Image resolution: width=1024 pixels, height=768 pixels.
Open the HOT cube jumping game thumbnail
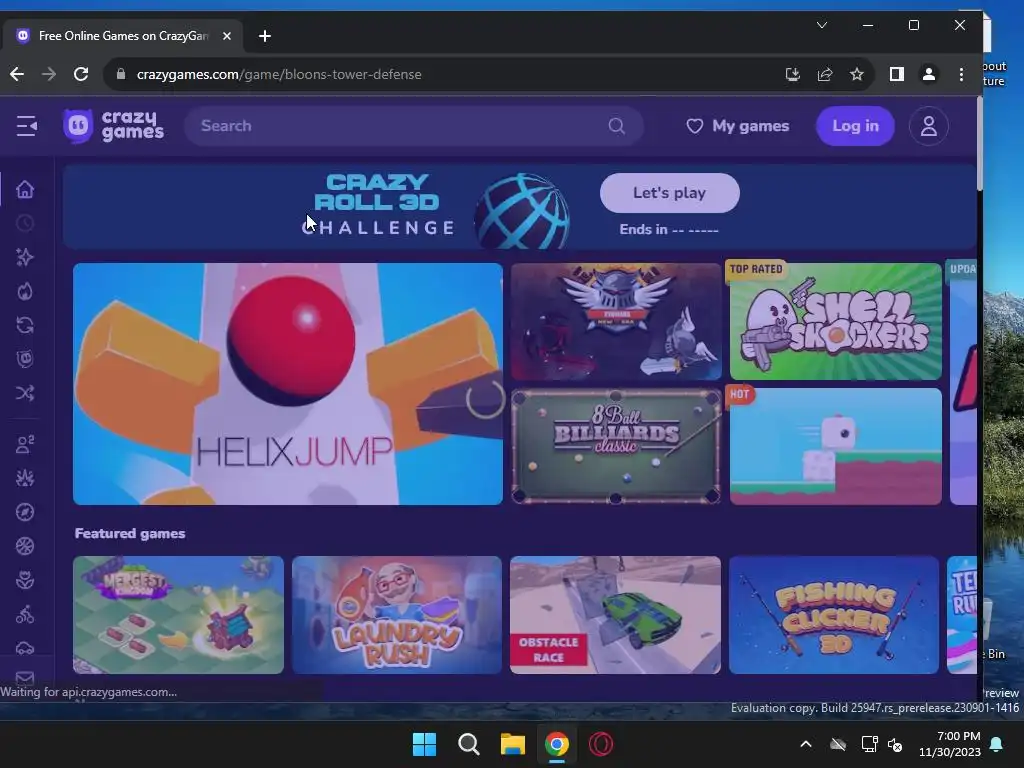point(835,447)
